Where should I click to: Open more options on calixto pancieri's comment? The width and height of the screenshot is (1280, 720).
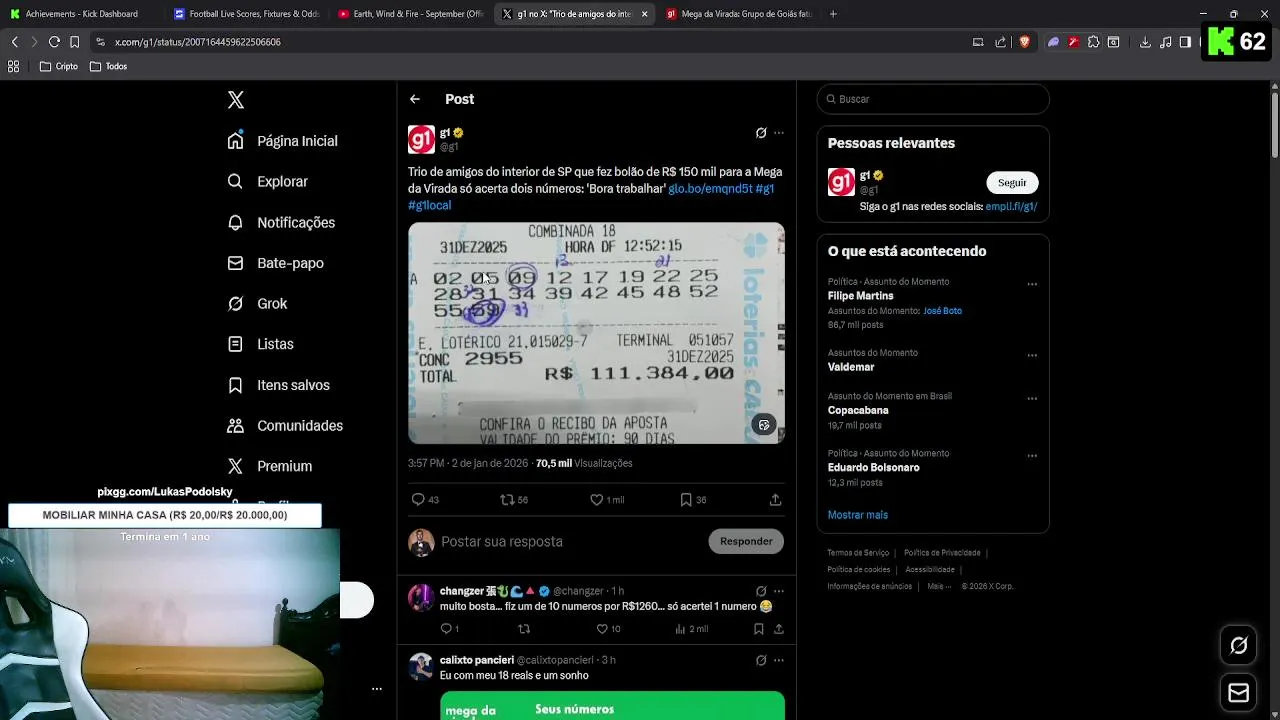pyautogui.click(x=779, y=660)
